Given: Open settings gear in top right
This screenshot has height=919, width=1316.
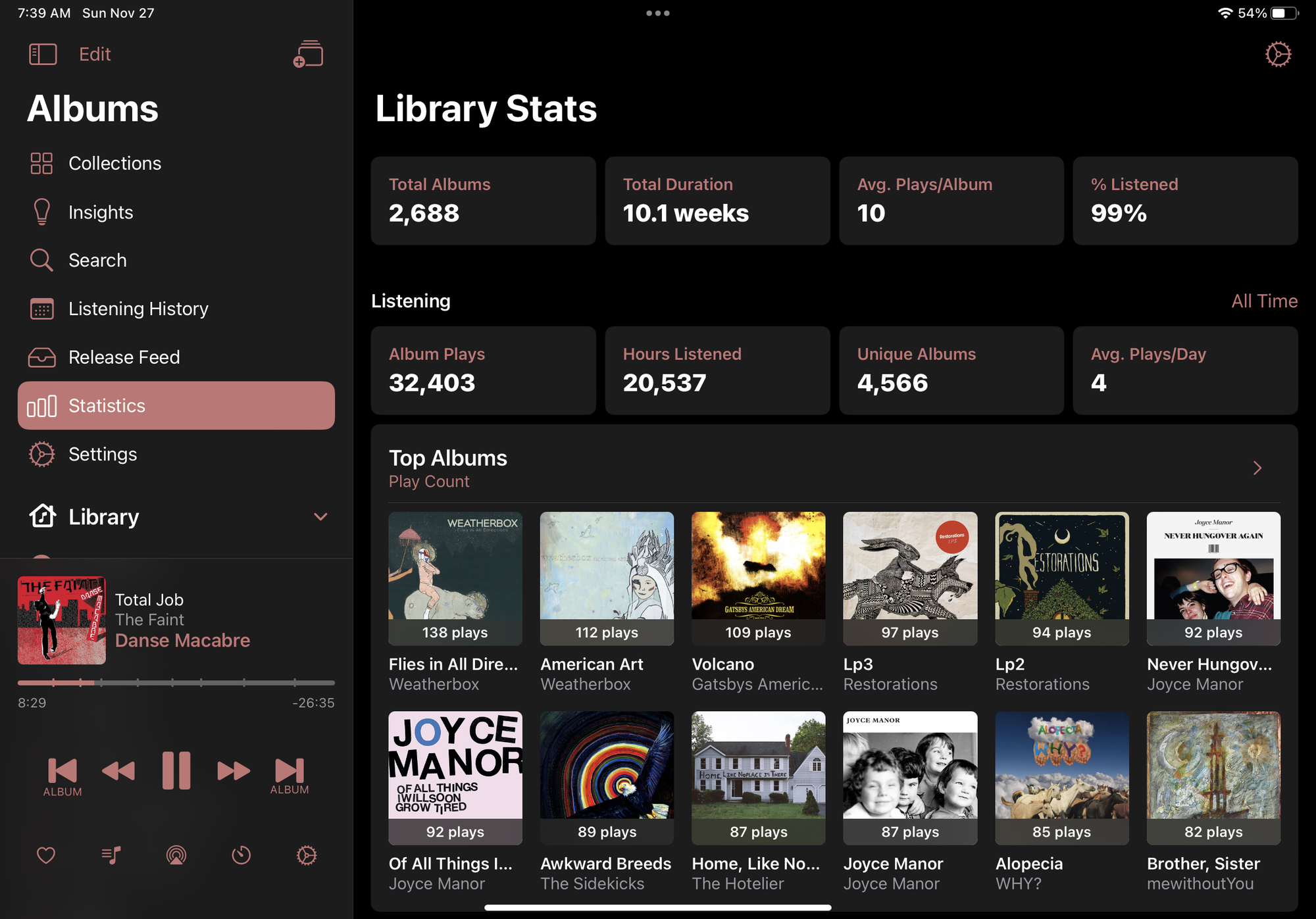Looking at the screenshot, I should 1278,54.
